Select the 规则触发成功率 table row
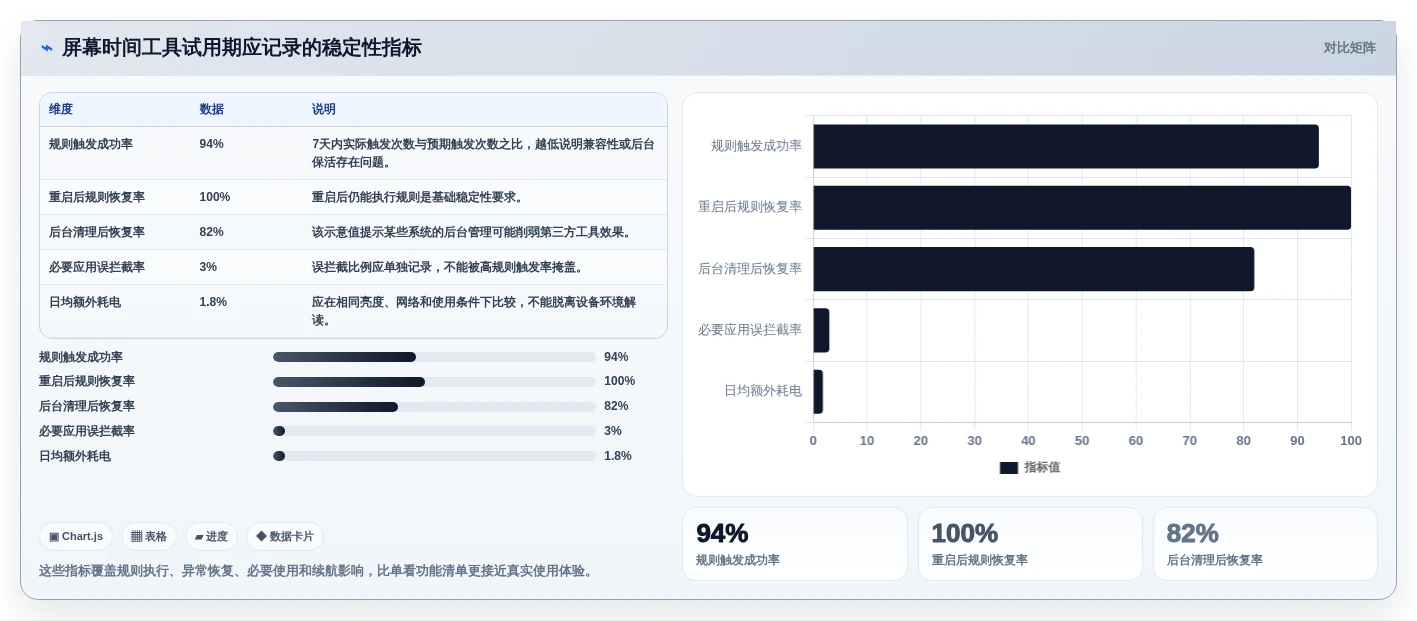 353,153
